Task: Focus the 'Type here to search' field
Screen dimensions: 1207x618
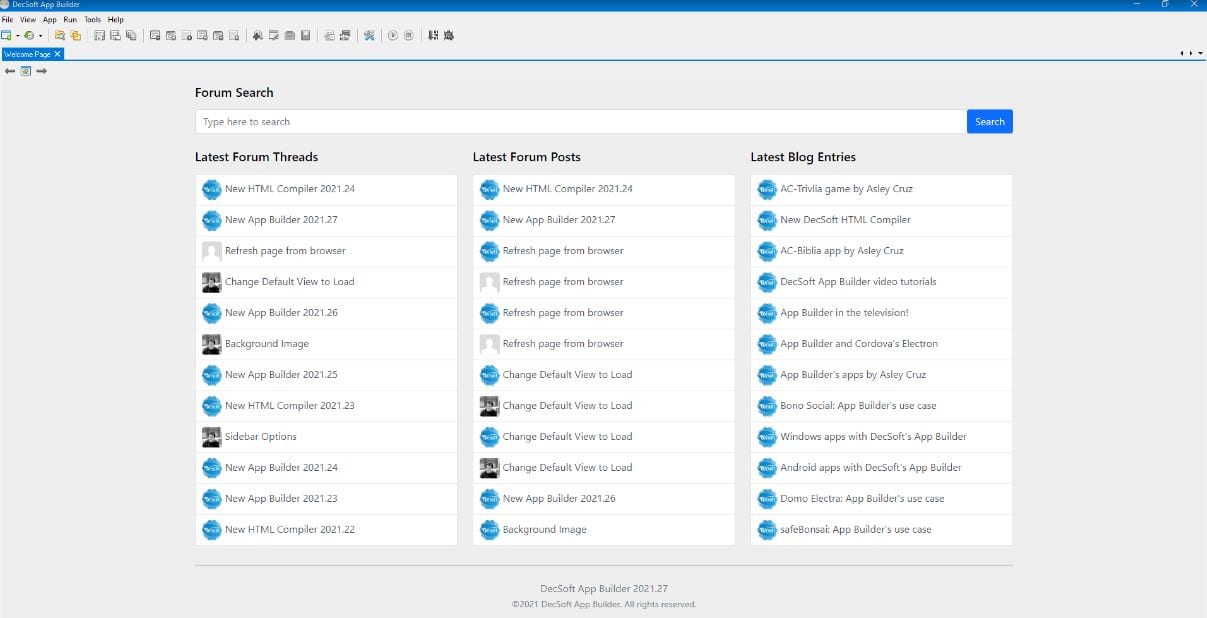Action: click(581, 122)
